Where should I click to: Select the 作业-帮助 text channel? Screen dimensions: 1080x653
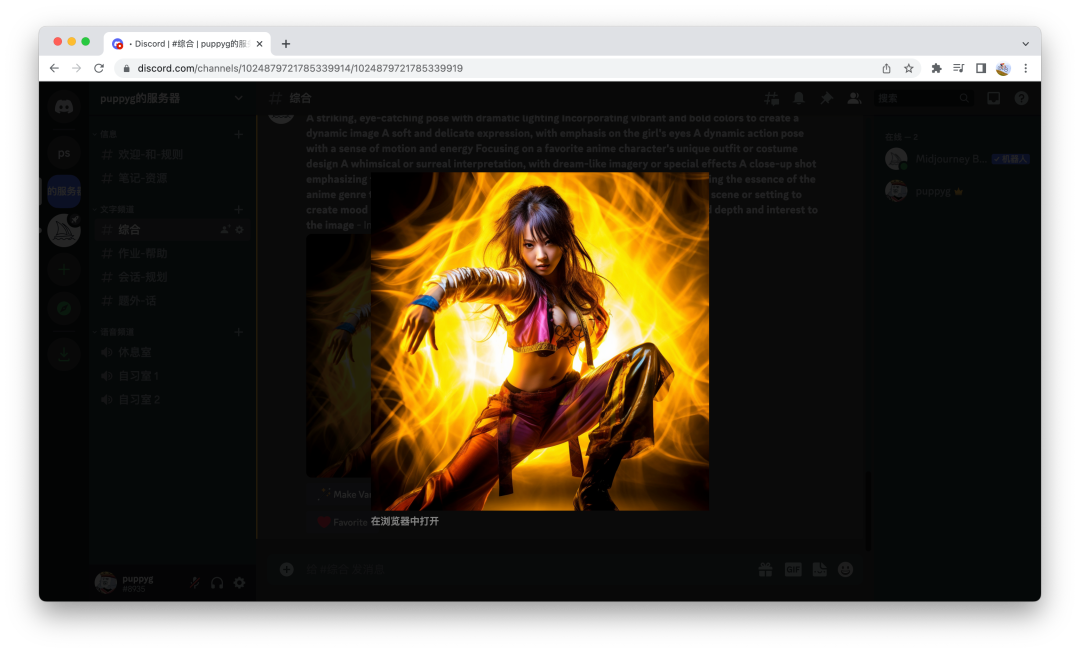click(x=143, y=253)
